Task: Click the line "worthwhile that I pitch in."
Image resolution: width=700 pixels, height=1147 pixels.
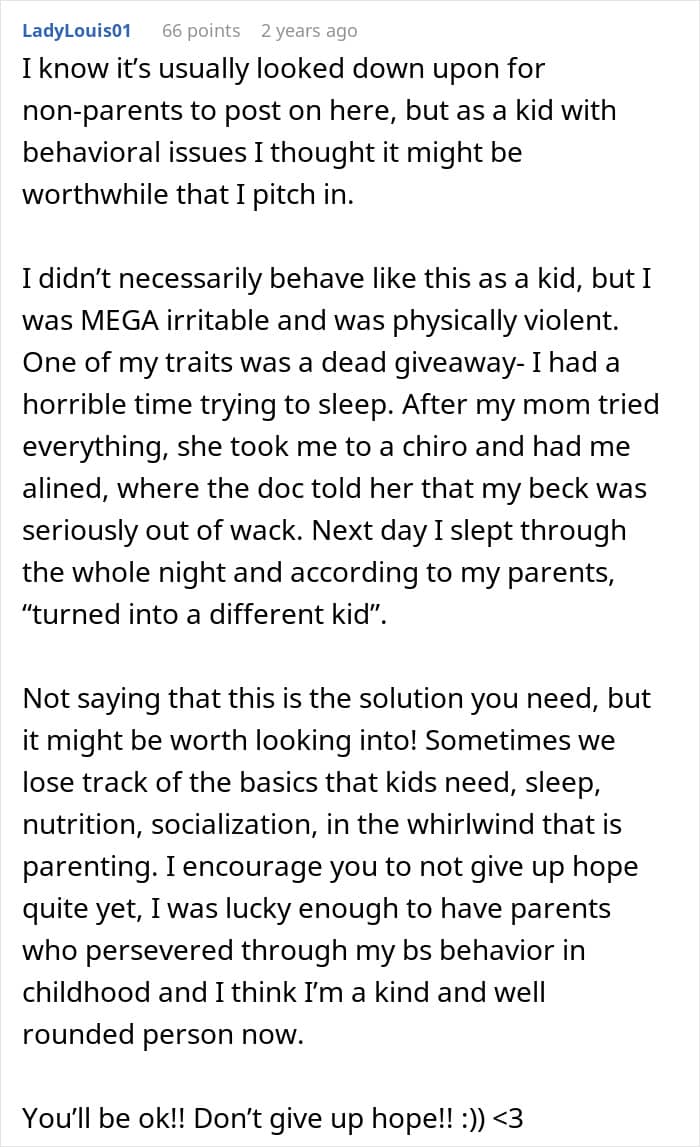Action: 188,195
